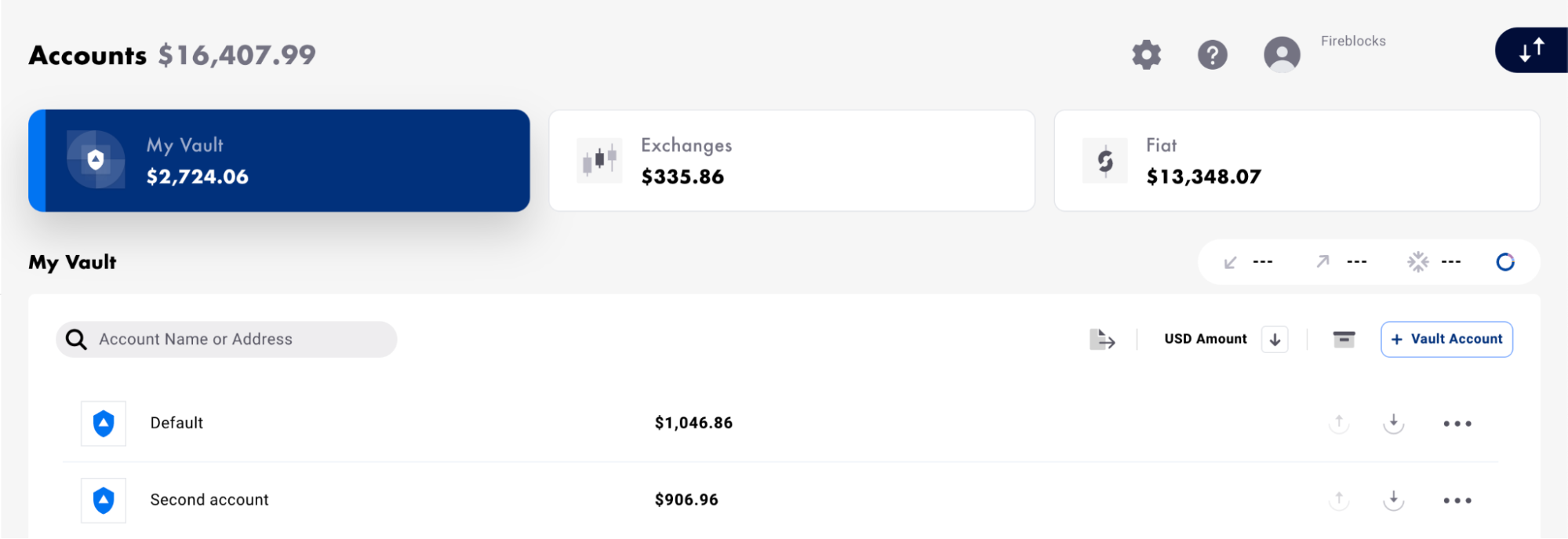
Task: Open more options for Default account
Action: (1457, 424)
